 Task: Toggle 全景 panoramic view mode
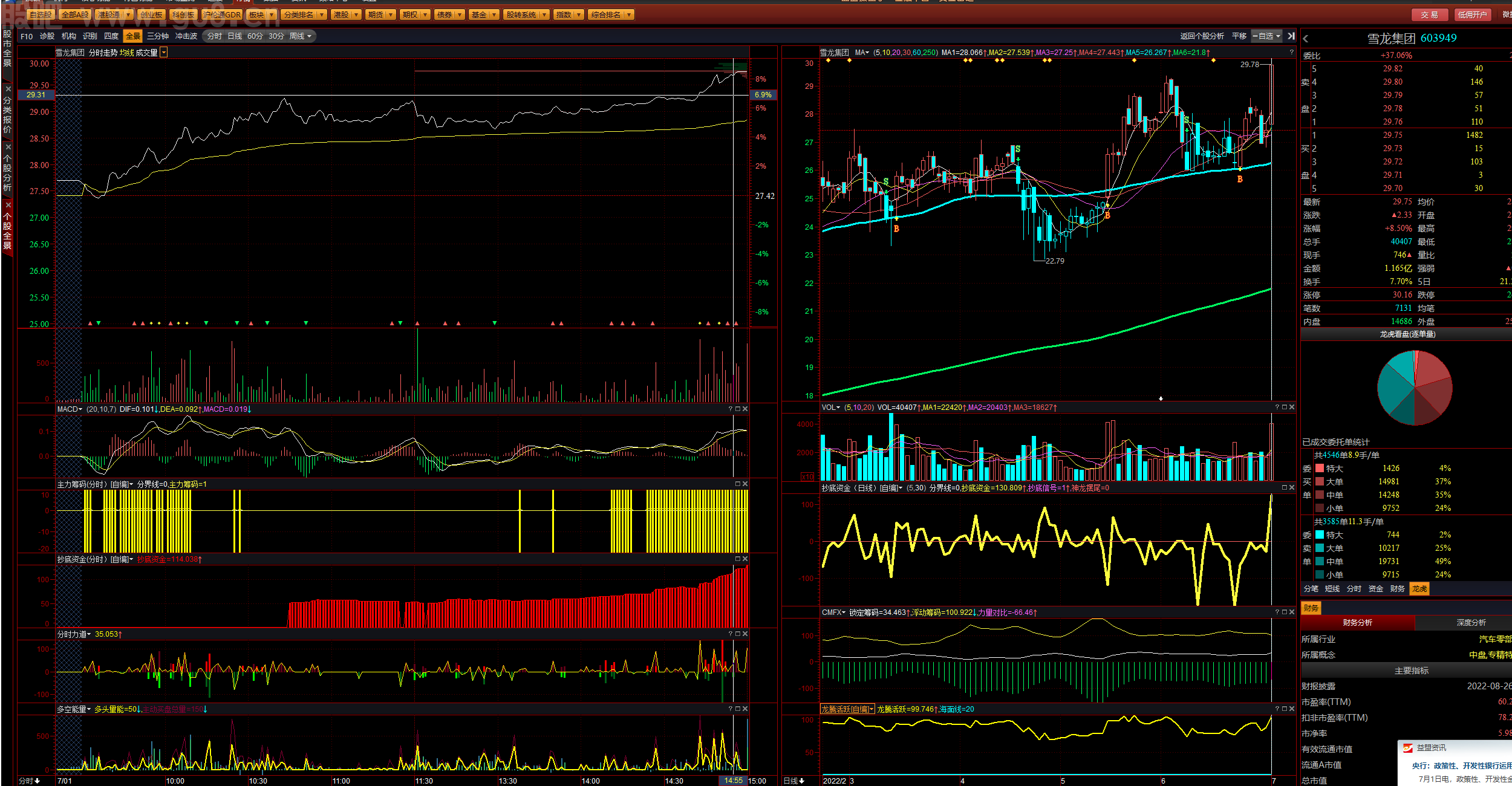(132, 36)
